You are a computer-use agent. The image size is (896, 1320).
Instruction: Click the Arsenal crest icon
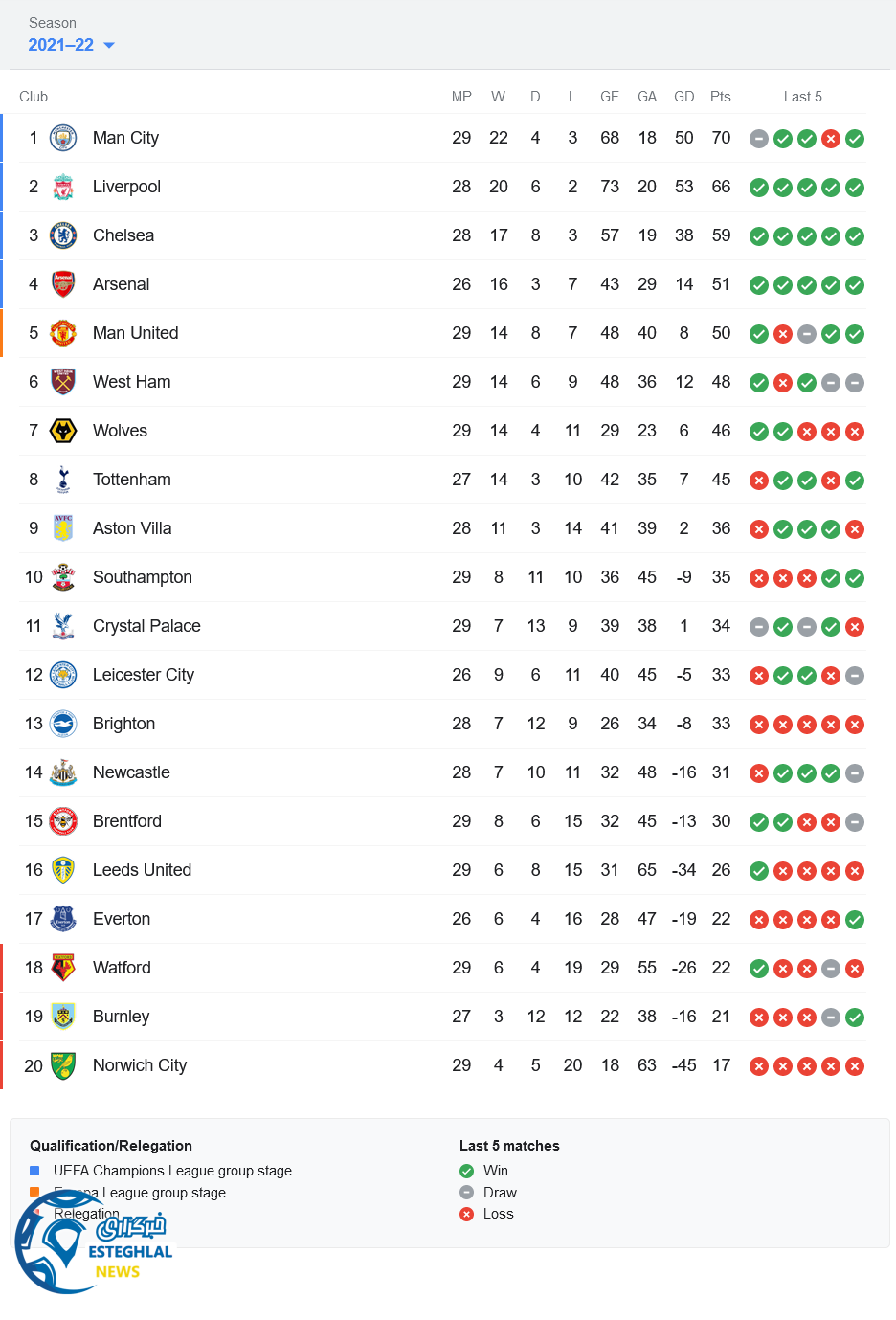(63, 284)
